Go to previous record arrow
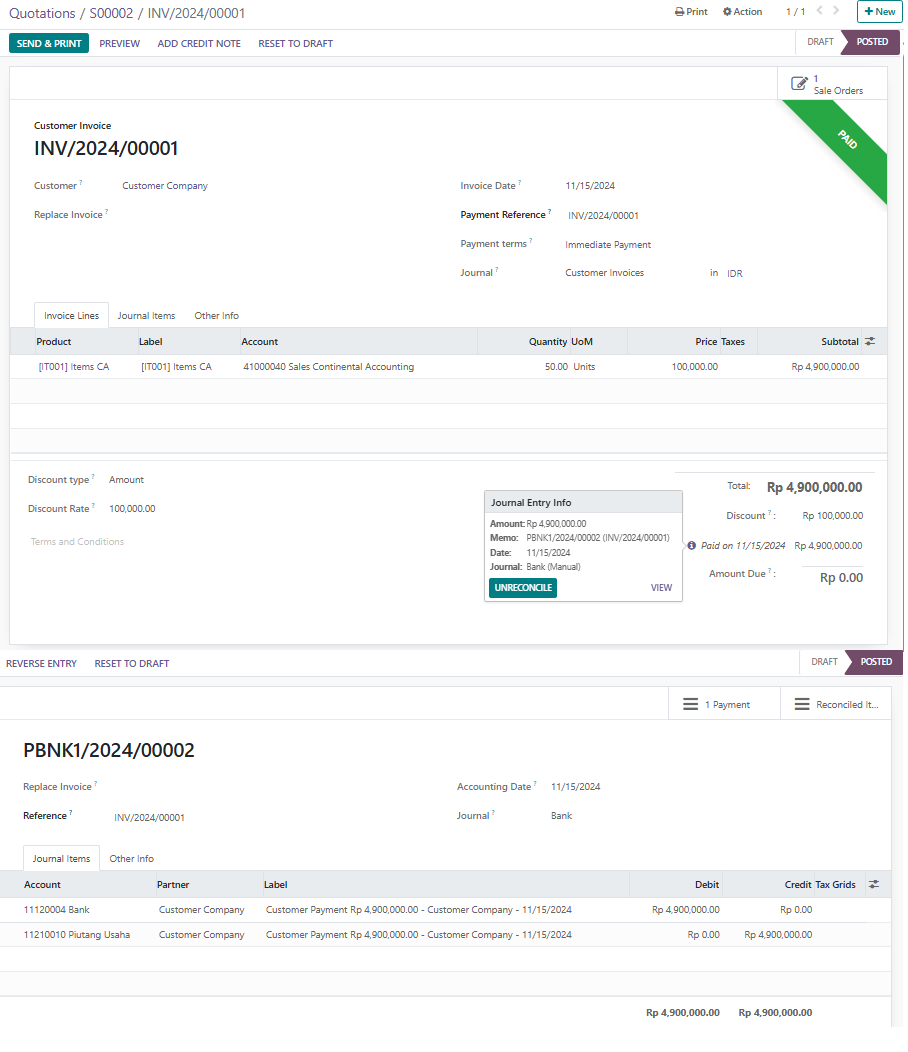 point(821,11)
